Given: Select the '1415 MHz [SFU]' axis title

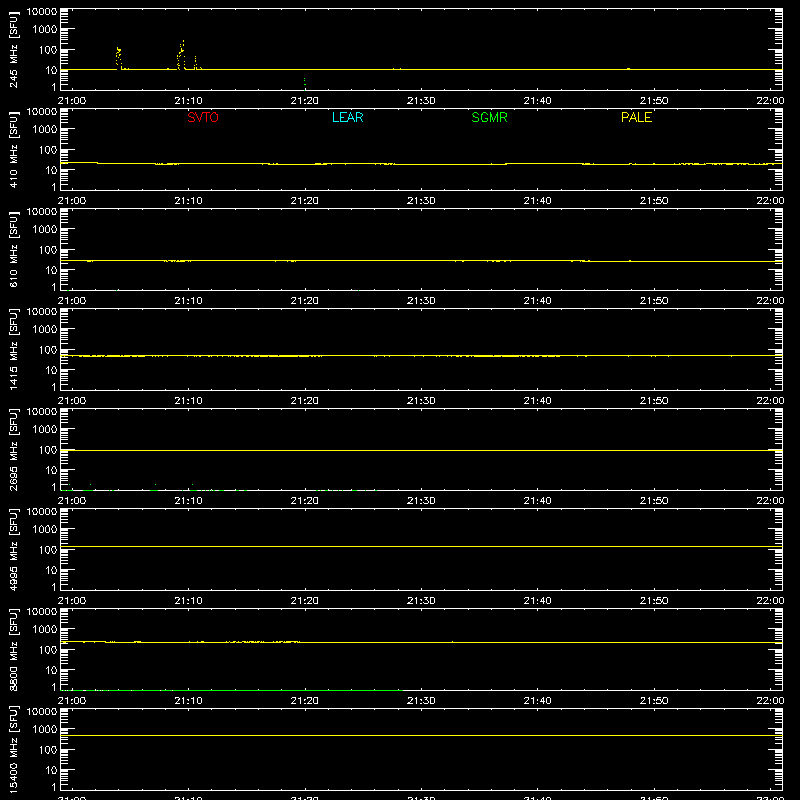Looking at the screenshot, I should click(x=13, y=349).
